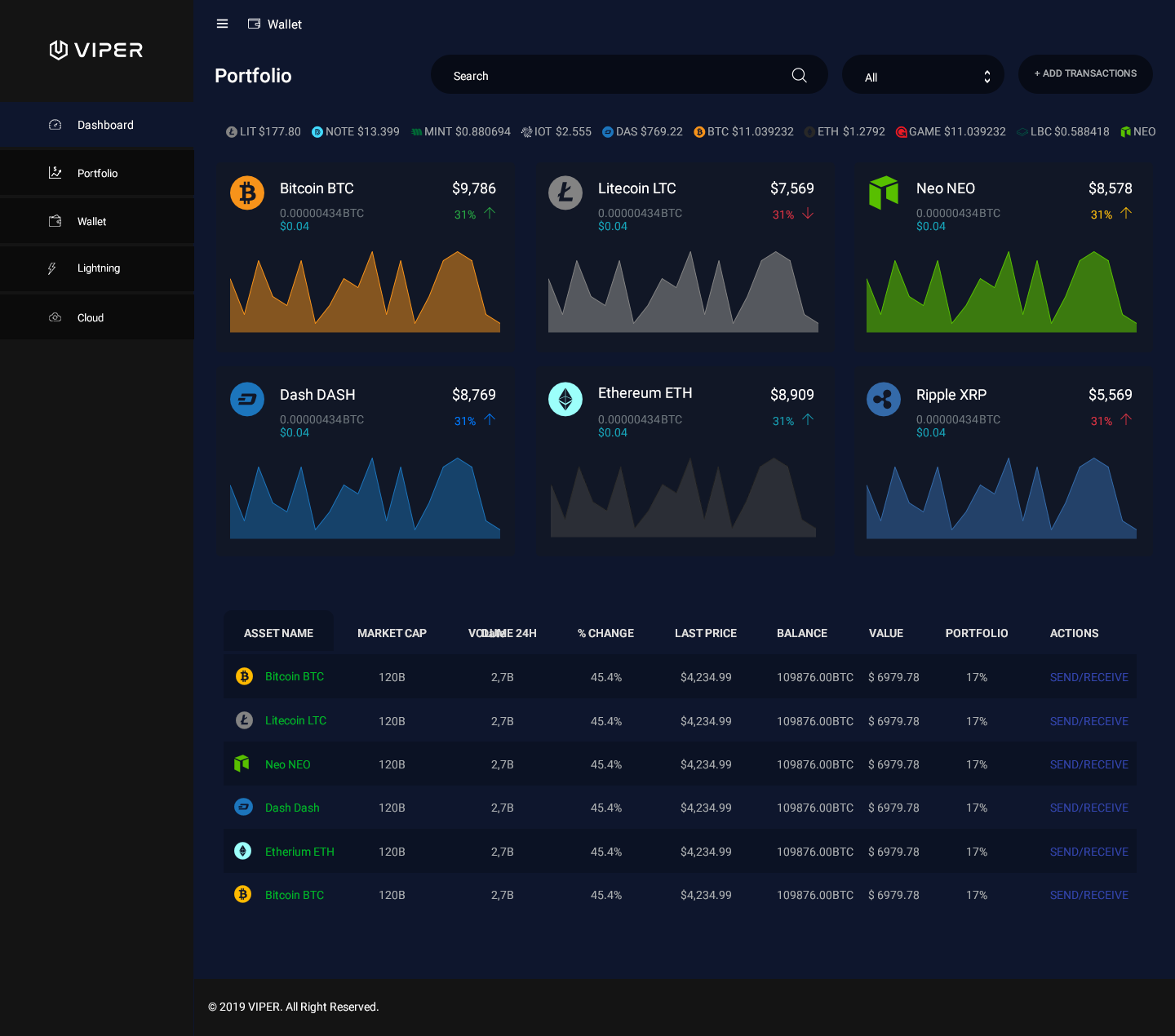
Task: Click Send/Receive for Neo NEO row
Action: point(1089,764)
